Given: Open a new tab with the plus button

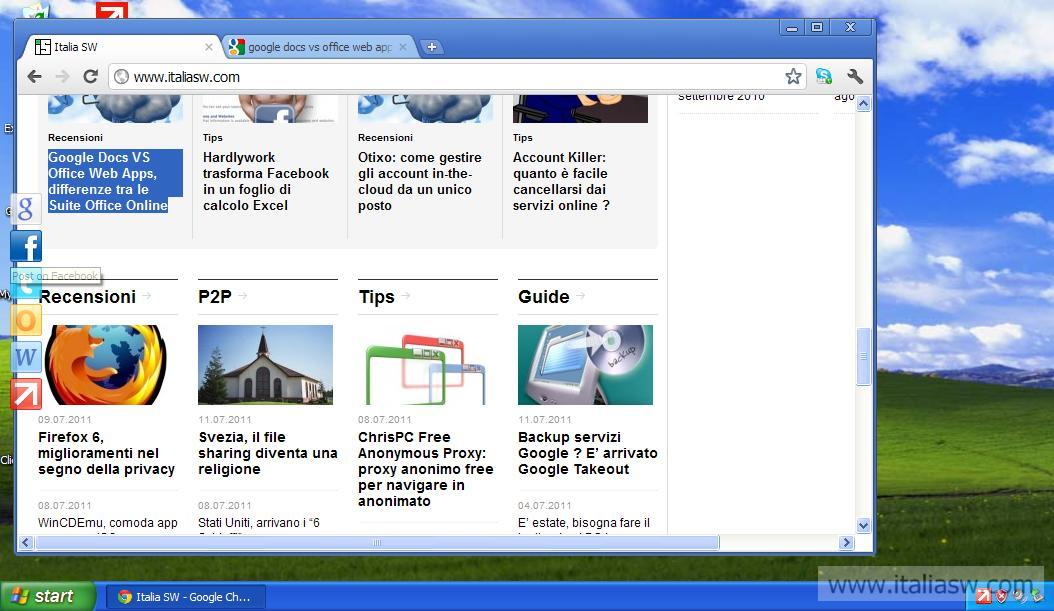Looking at the screenshot, I should tap(432, 47).
